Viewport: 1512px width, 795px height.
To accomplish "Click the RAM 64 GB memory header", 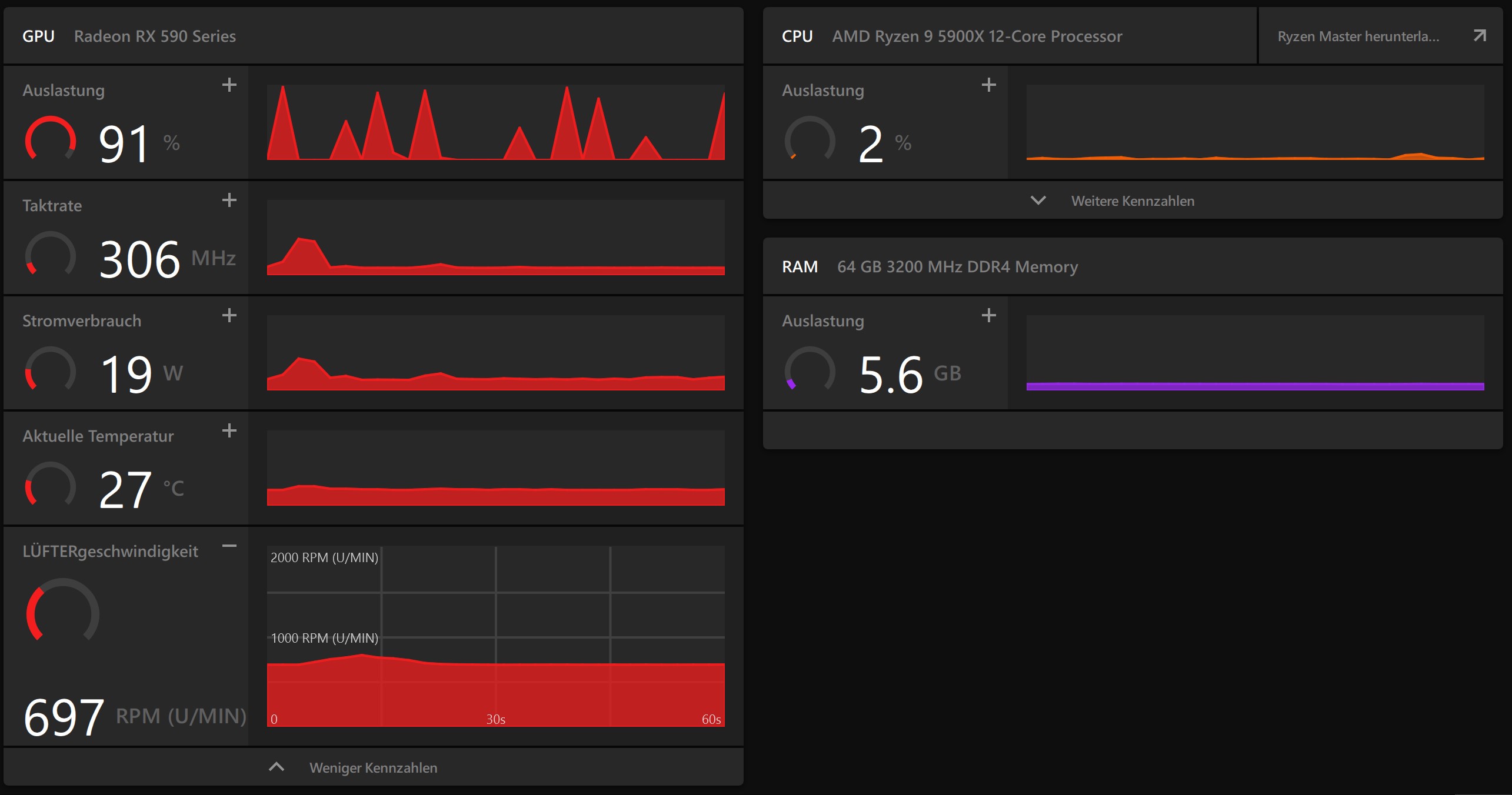I will pyautogui.click(x=957, y=267).
